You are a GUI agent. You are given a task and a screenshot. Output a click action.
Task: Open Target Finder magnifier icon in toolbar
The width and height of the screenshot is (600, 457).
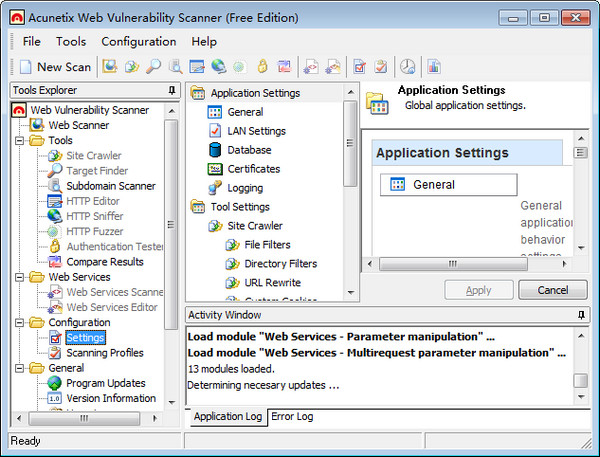153,67
